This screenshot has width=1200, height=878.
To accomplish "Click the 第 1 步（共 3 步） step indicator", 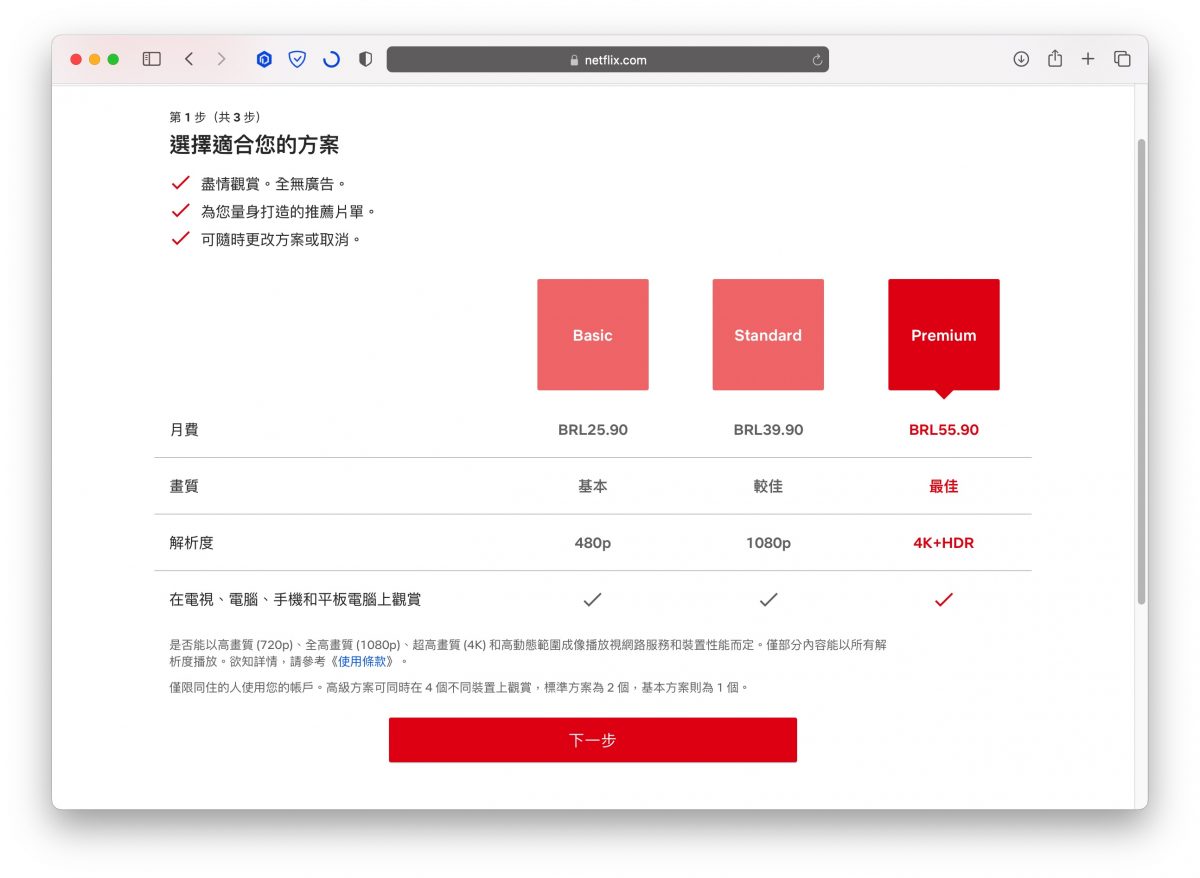I will (x=215, y=117).
